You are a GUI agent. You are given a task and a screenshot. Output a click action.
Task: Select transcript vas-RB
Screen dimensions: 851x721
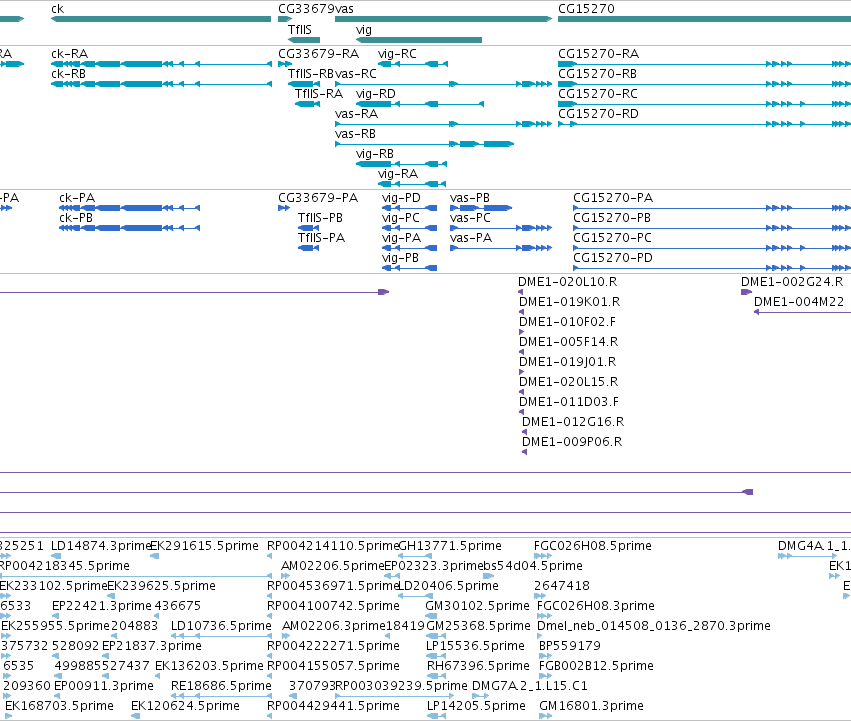424,144
